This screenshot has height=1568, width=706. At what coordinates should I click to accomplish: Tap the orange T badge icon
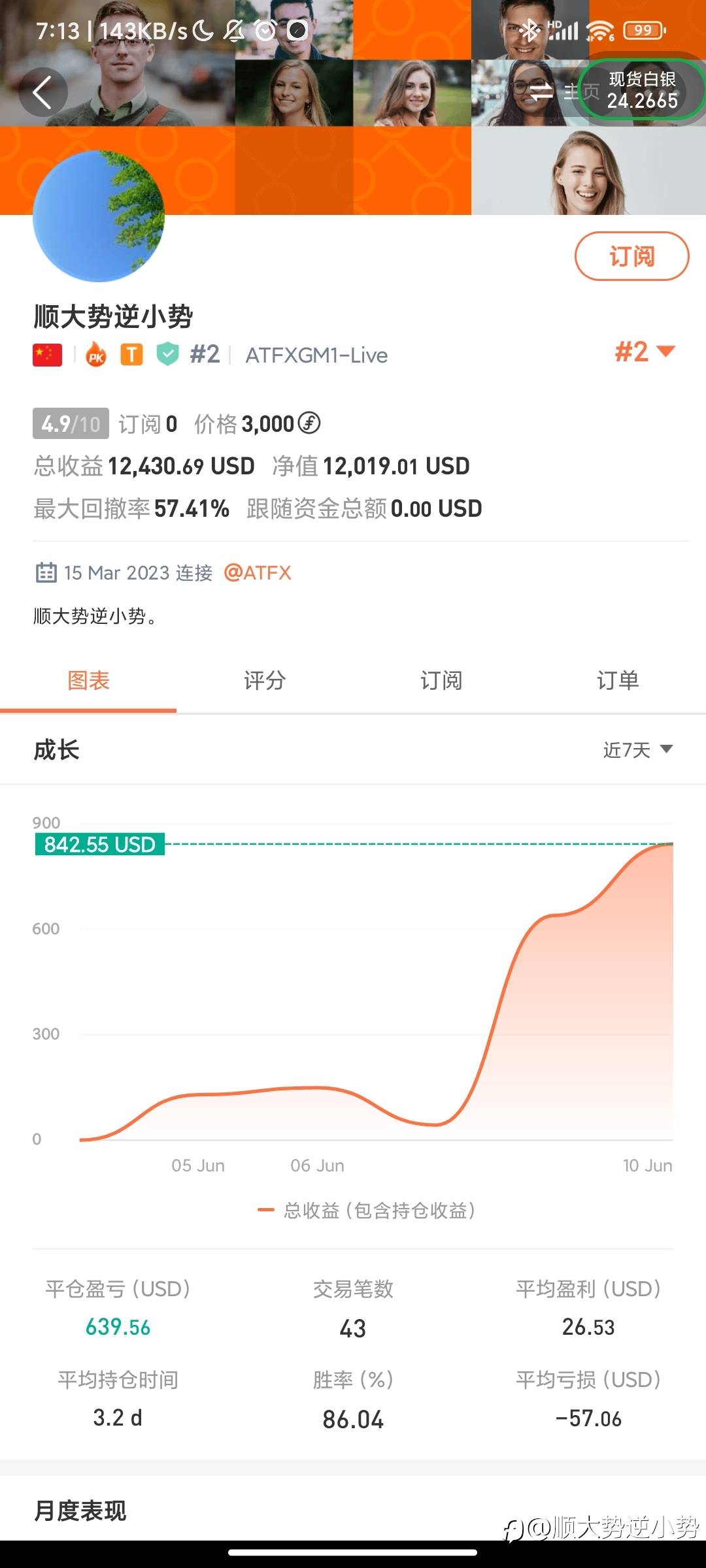click(131, 355)
